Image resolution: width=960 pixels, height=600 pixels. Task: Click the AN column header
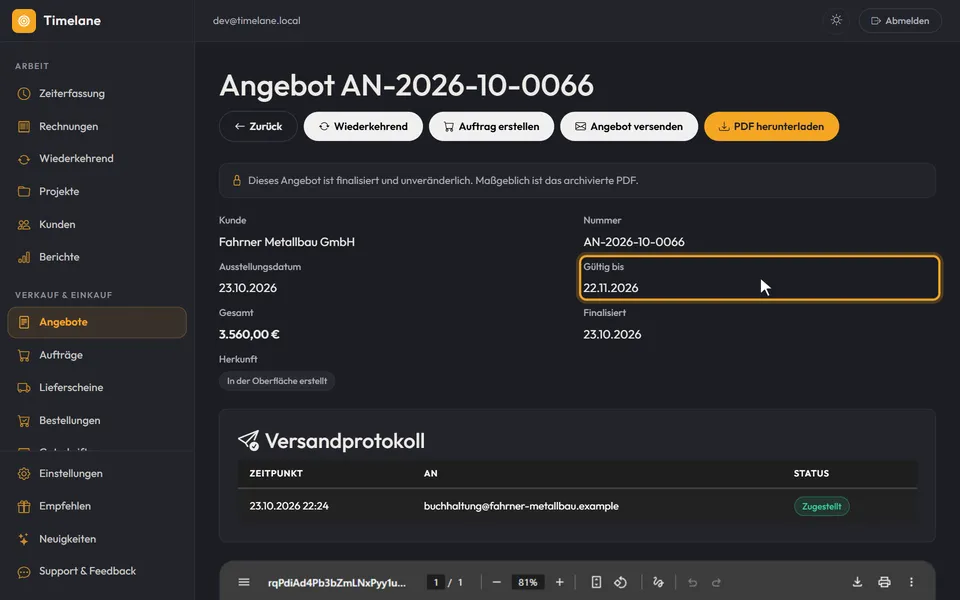[x=430, y=473]
